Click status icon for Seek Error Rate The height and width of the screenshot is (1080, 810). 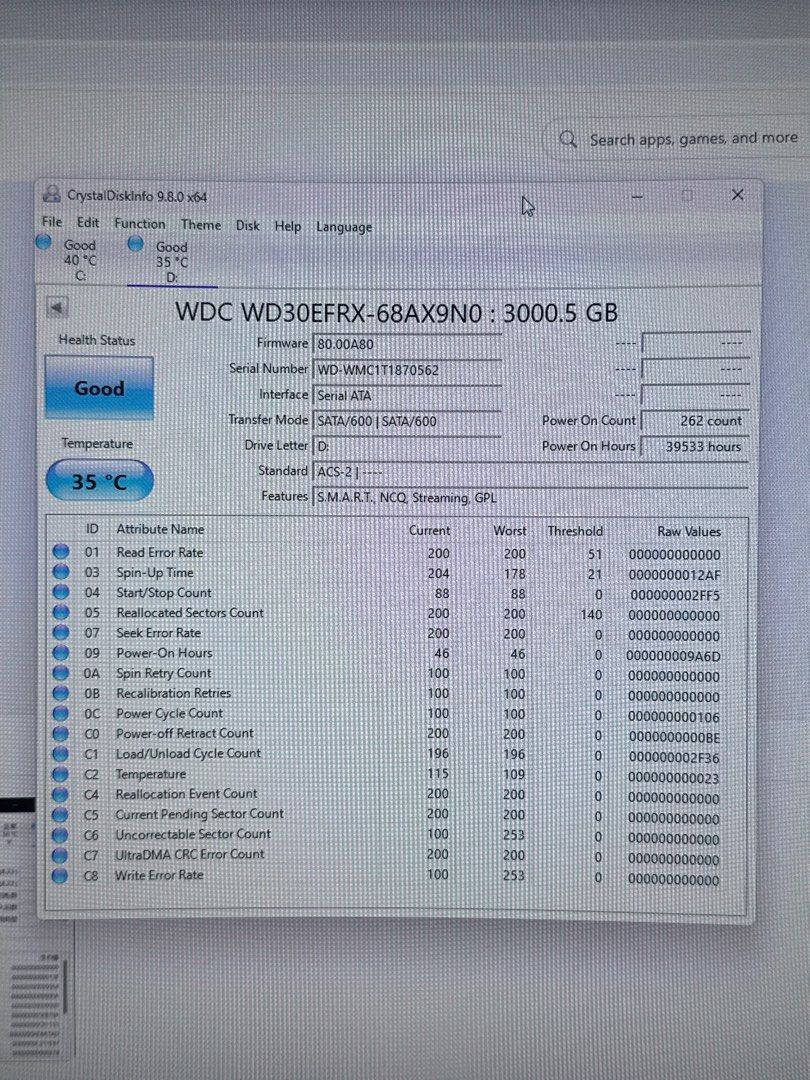[61, 632]
